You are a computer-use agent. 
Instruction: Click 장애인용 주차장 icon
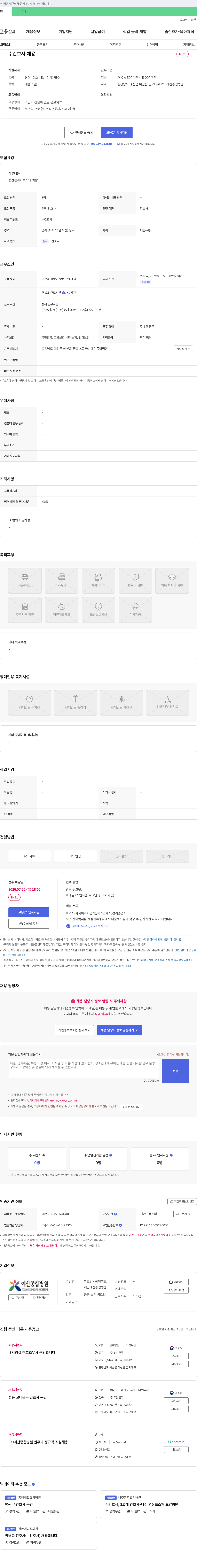click(x=29, y=702)
